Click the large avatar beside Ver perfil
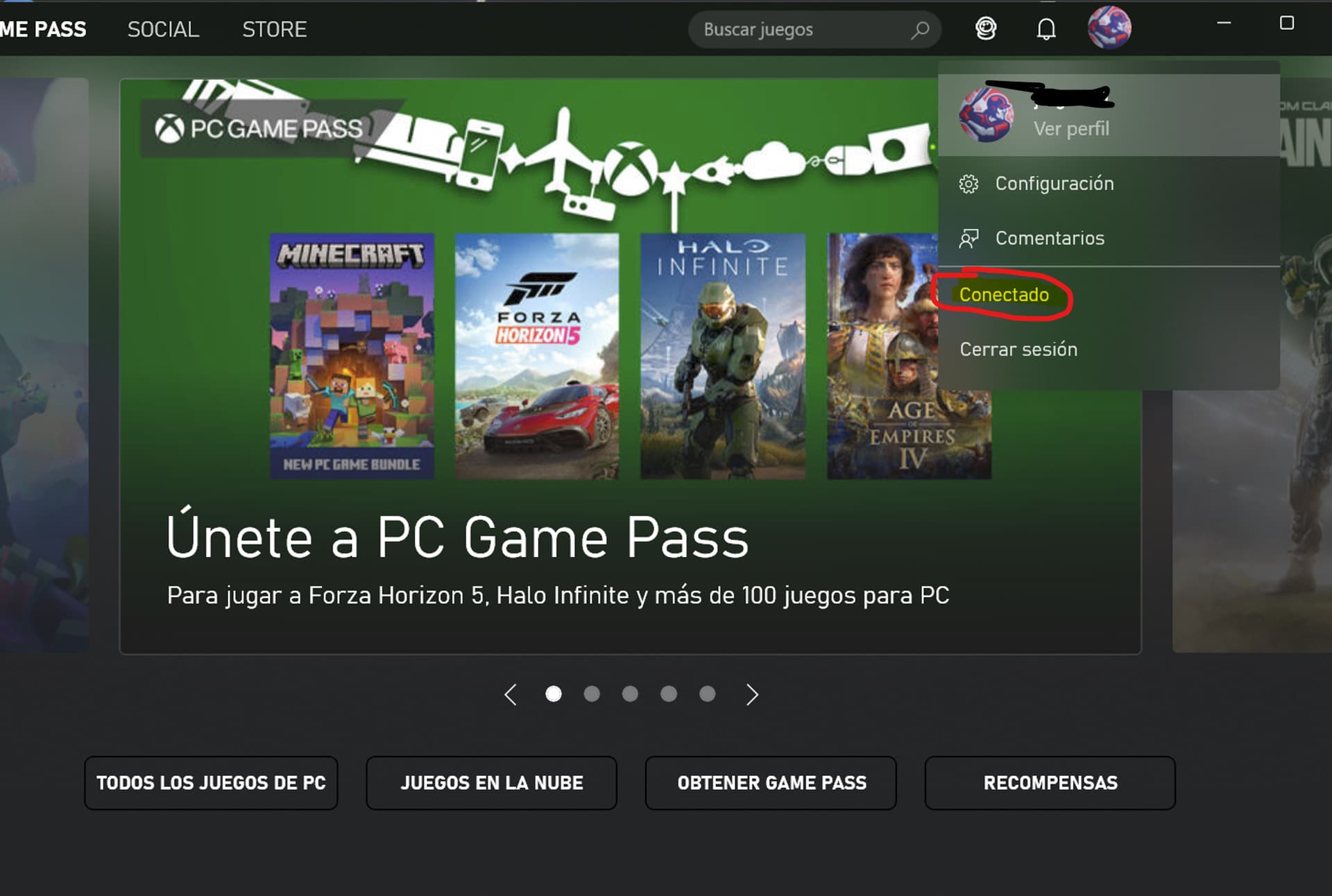 [x=986, y=115]
